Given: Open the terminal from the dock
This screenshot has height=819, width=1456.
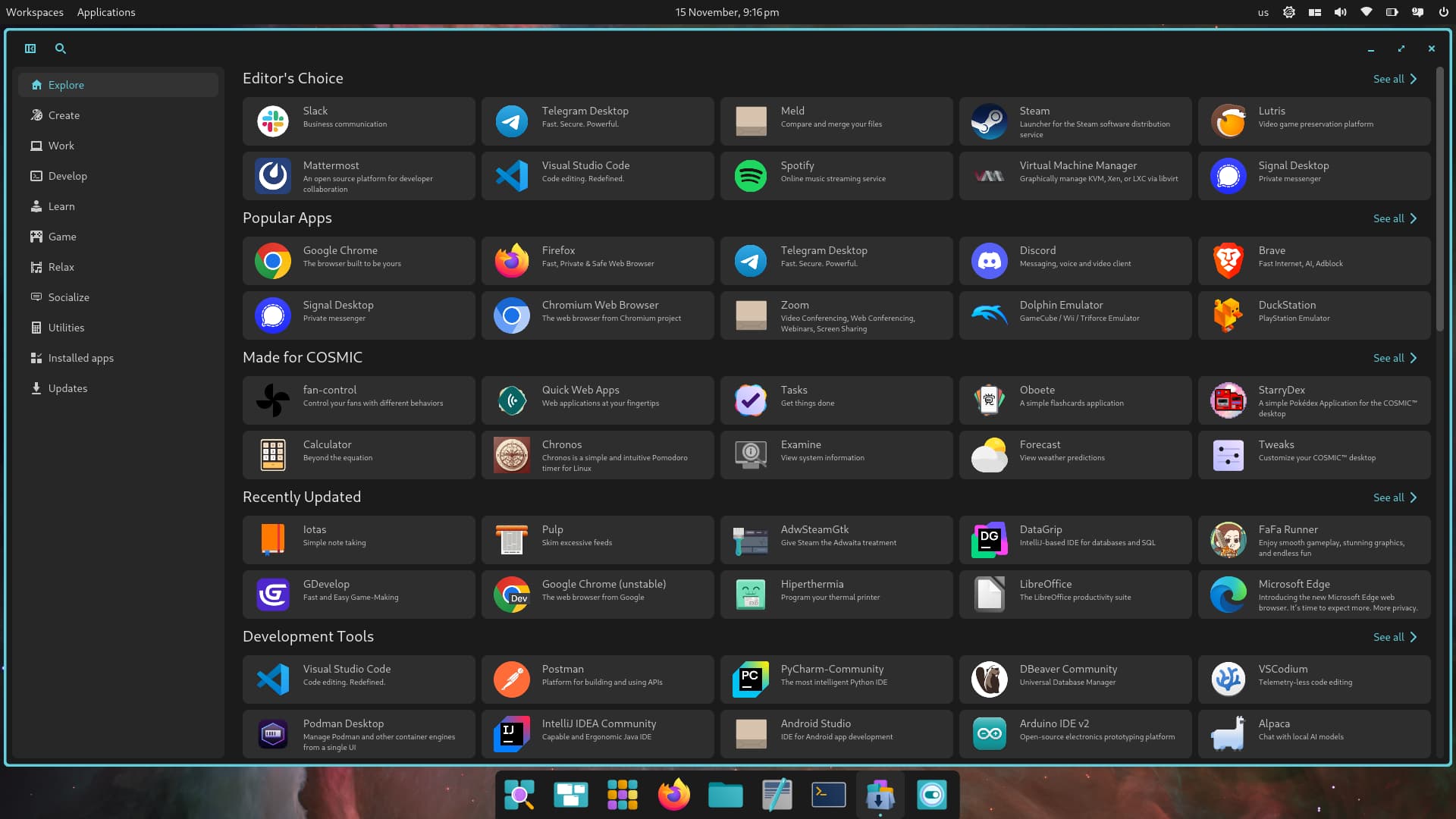Looking at the screenshot, I should [x=828, y=795].
